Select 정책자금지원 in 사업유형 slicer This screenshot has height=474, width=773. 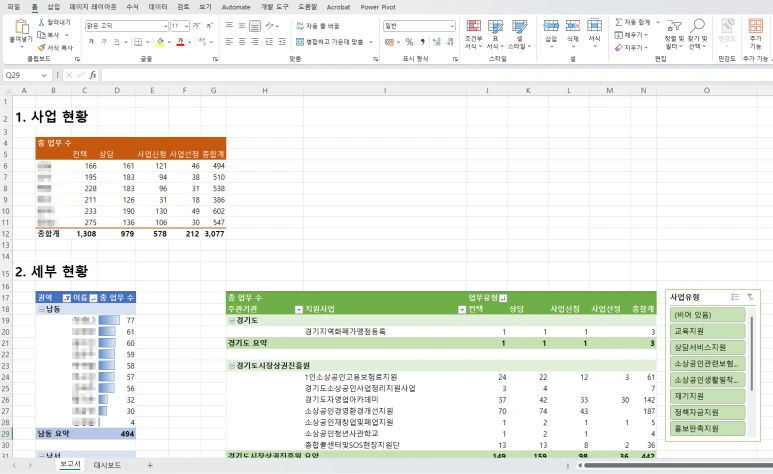tap(707, 412)
